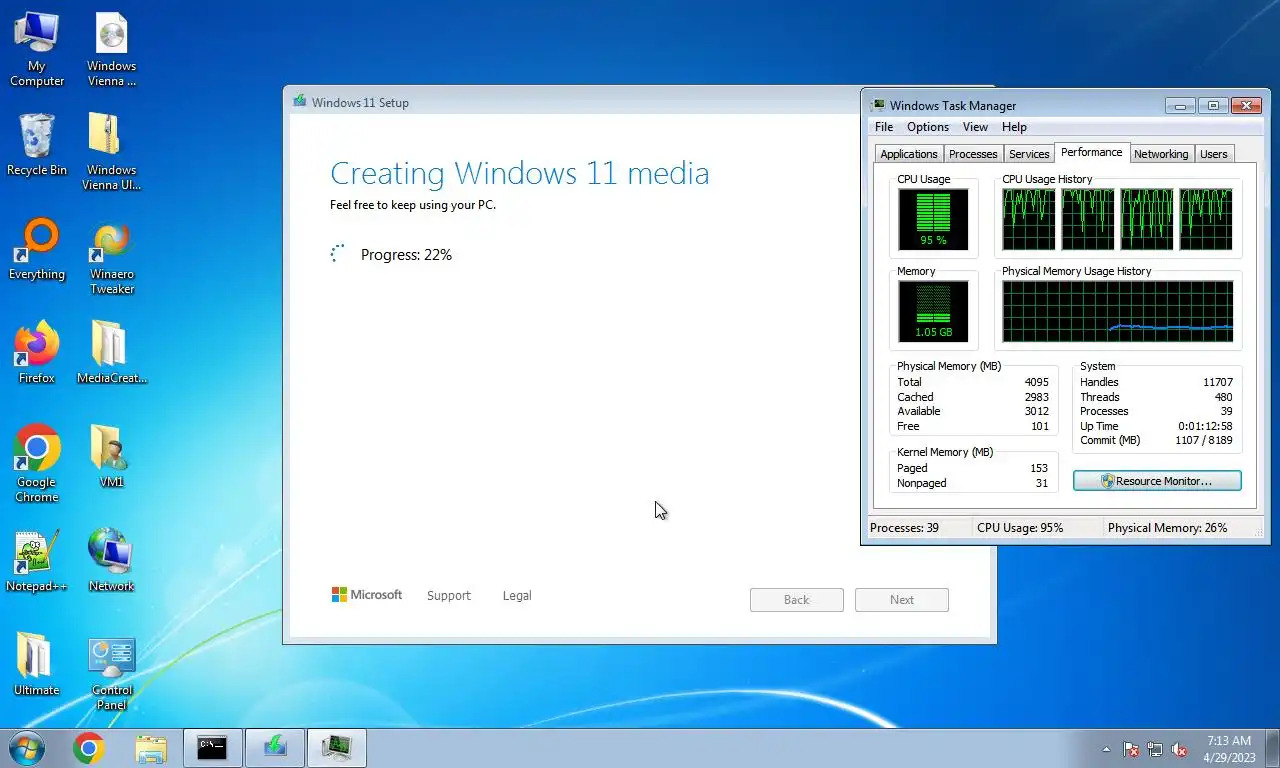
Task: Open My Computer desktop icon
Action: (x=37, y=50)
